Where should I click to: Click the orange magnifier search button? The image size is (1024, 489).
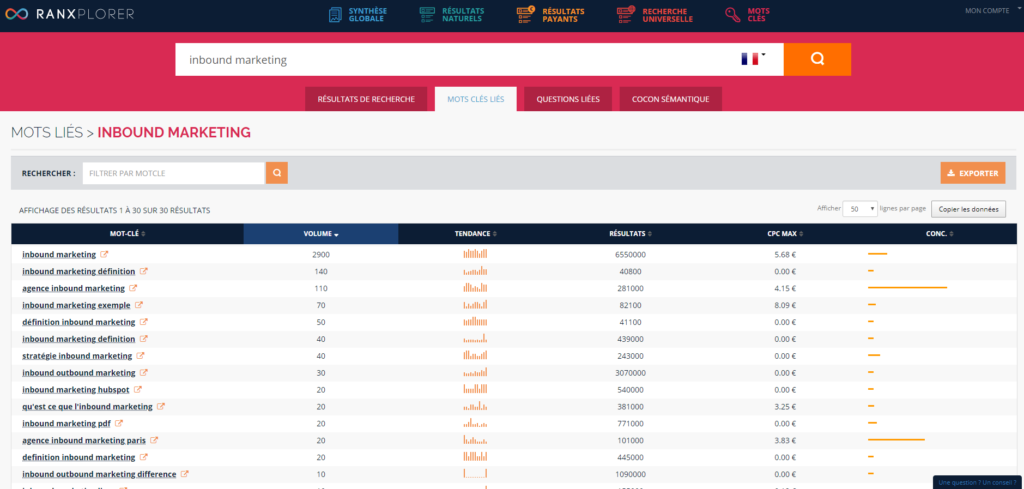point(817,59)
